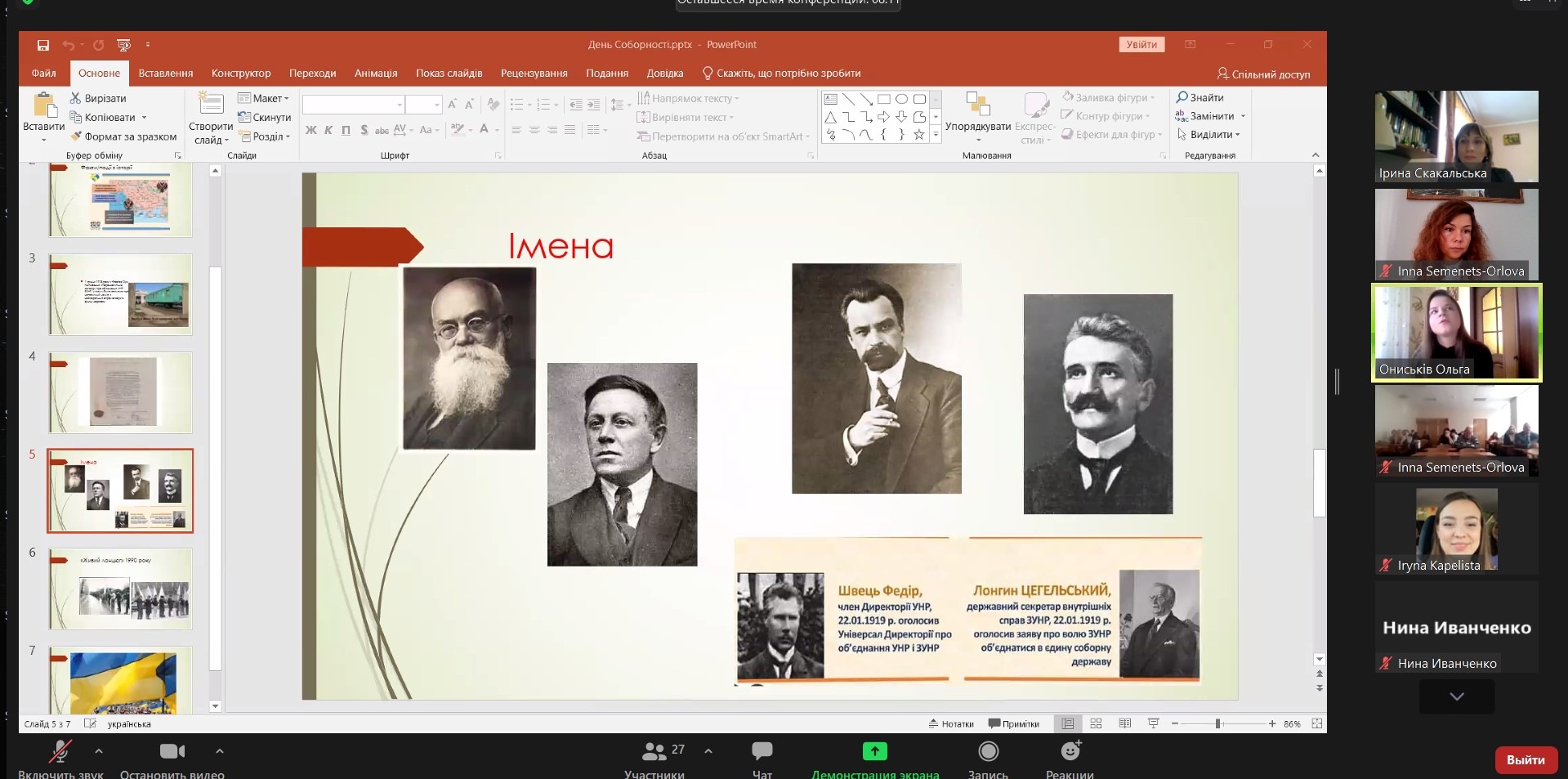Click the Find (Знайти) magnifier icon

[x=1182, y=97]
